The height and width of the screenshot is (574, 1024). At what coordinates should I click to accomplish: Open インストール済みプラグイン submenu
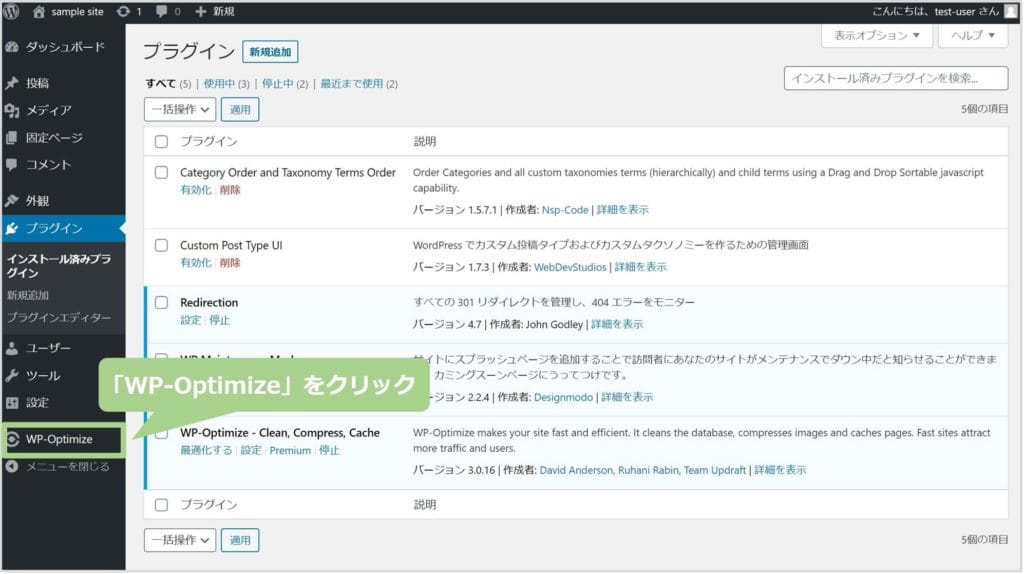pyautogui.click(x=59, y=266)
